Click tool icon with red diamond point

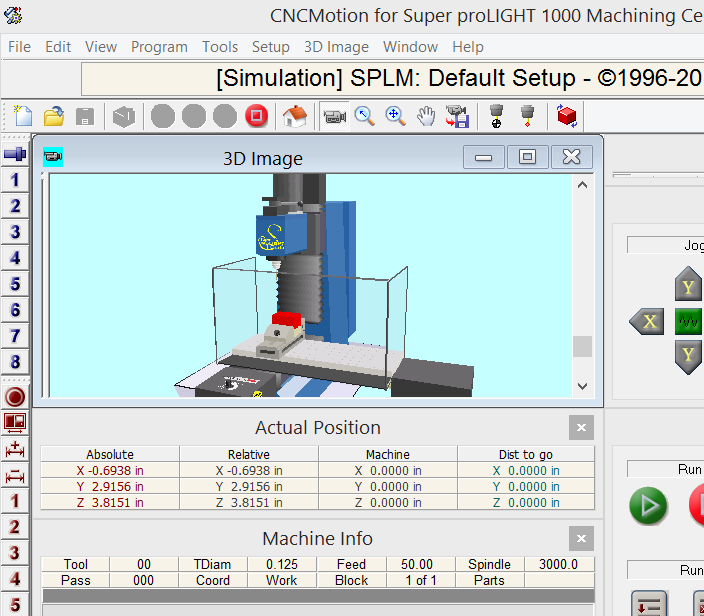(527, 116)
